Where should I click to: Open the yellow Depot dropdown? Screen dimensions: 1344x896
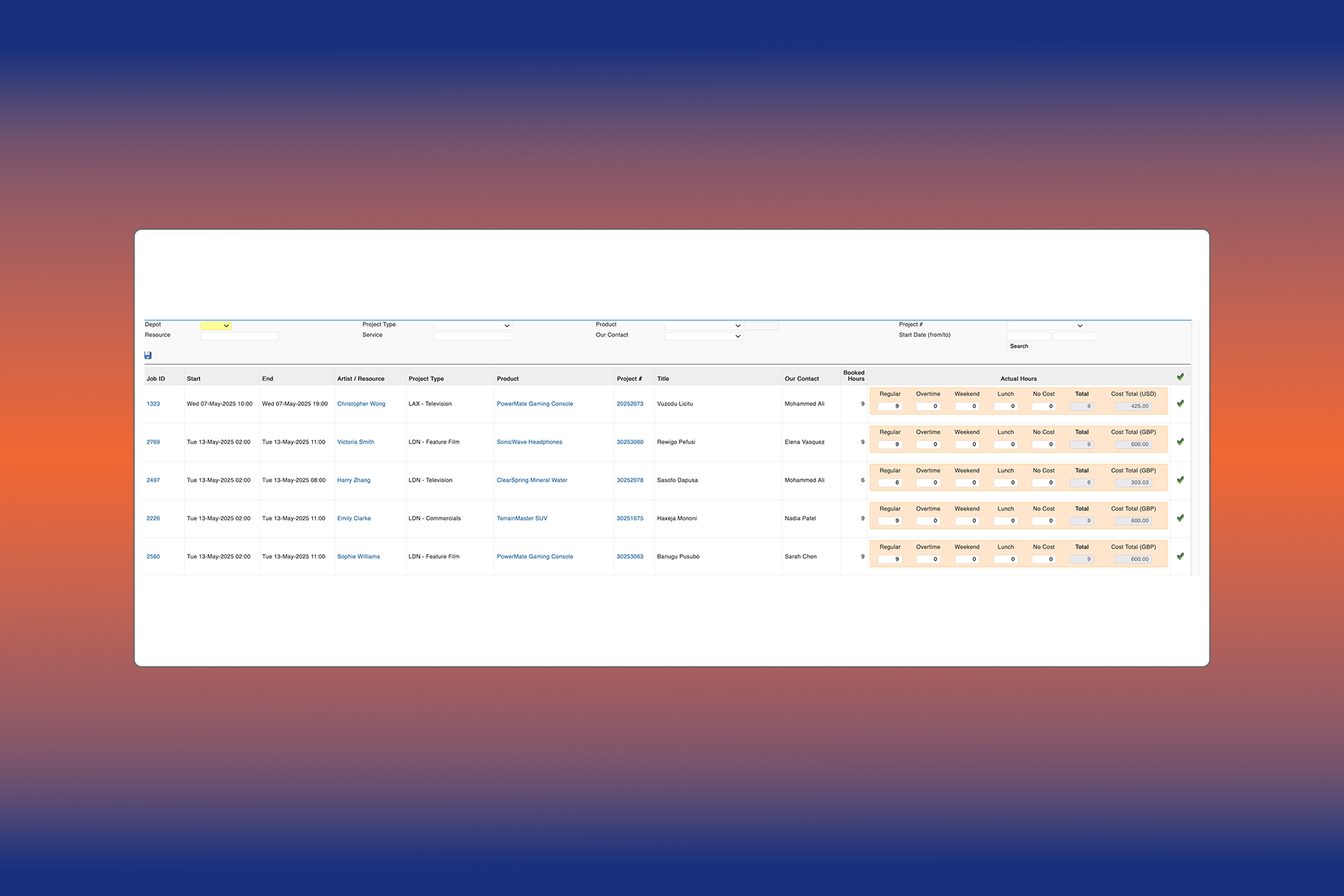216,326
